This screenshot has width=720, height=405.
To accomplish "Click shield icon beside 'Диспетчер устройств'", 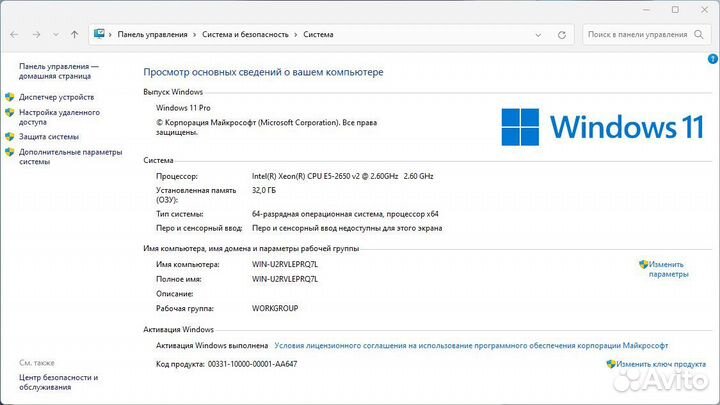I will coord(10,97).
